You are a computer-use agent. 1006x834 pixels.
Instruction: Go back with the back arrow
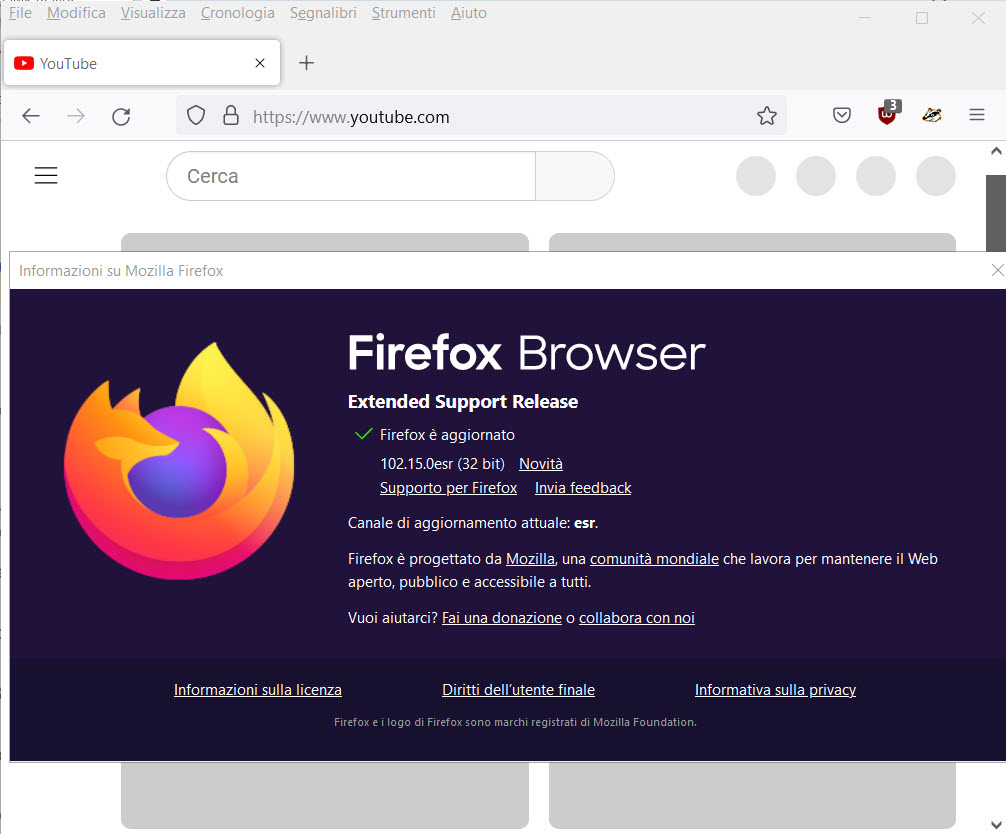tap(31, 116)
